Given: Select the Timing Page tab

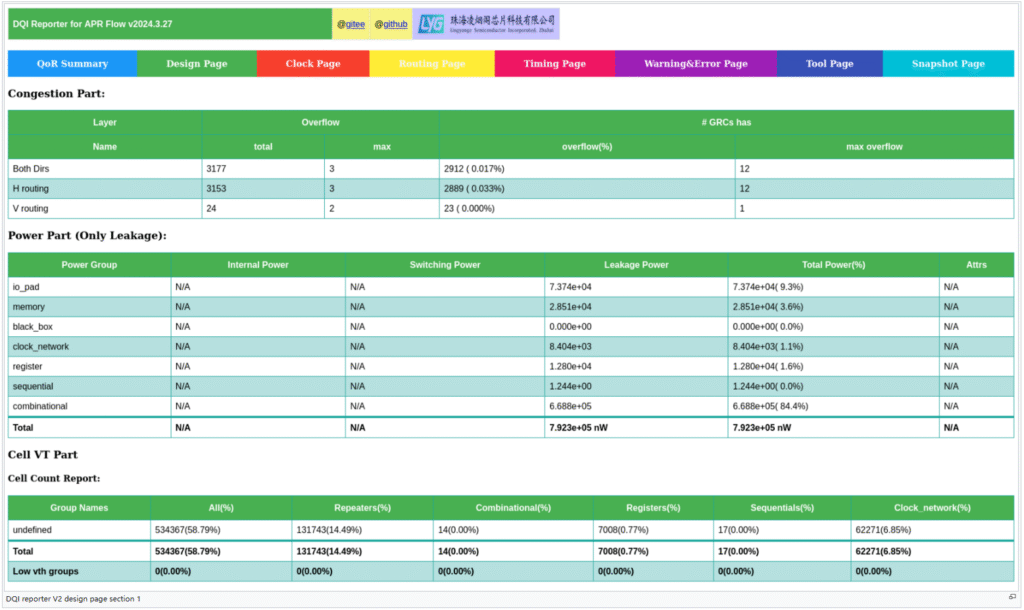Looking at the screenshot, I should (x=554, y=64).
